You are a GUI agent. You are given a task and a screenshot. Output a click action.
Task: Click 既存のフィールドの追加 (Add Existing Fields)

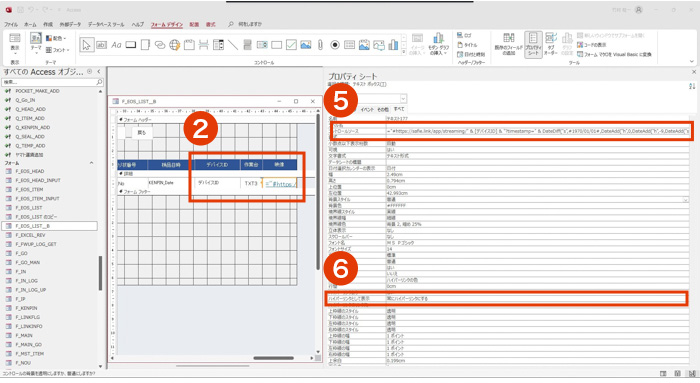coord(508,44)
